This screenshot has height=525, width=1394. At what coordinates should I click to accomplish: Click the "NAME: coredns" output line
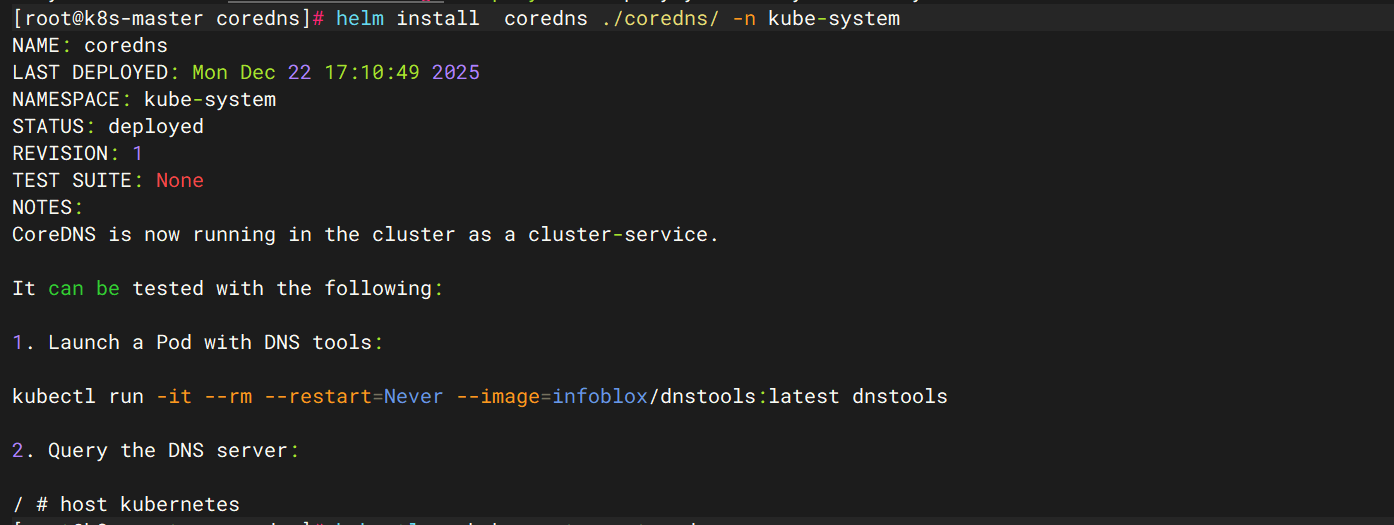[90, 46]
